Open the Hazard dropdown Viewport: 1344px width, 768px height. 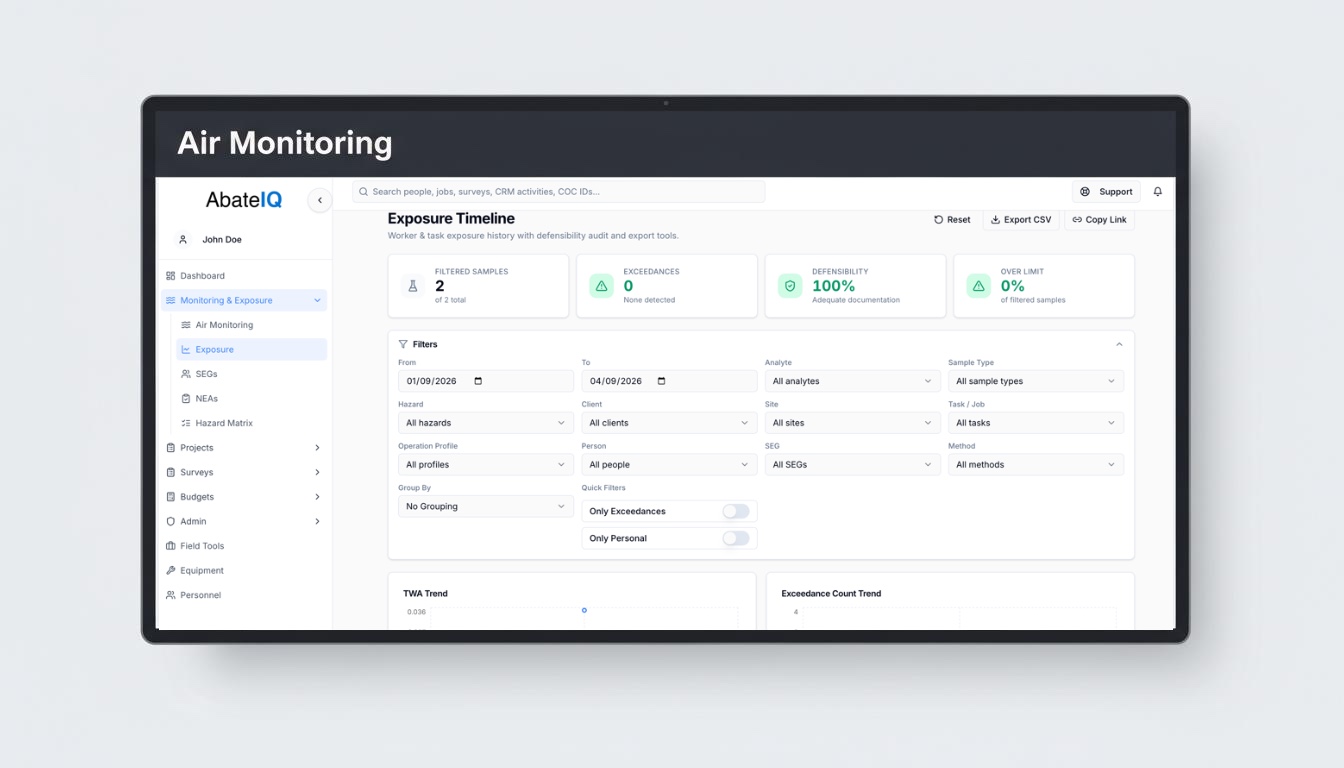(x=486, y=423)
